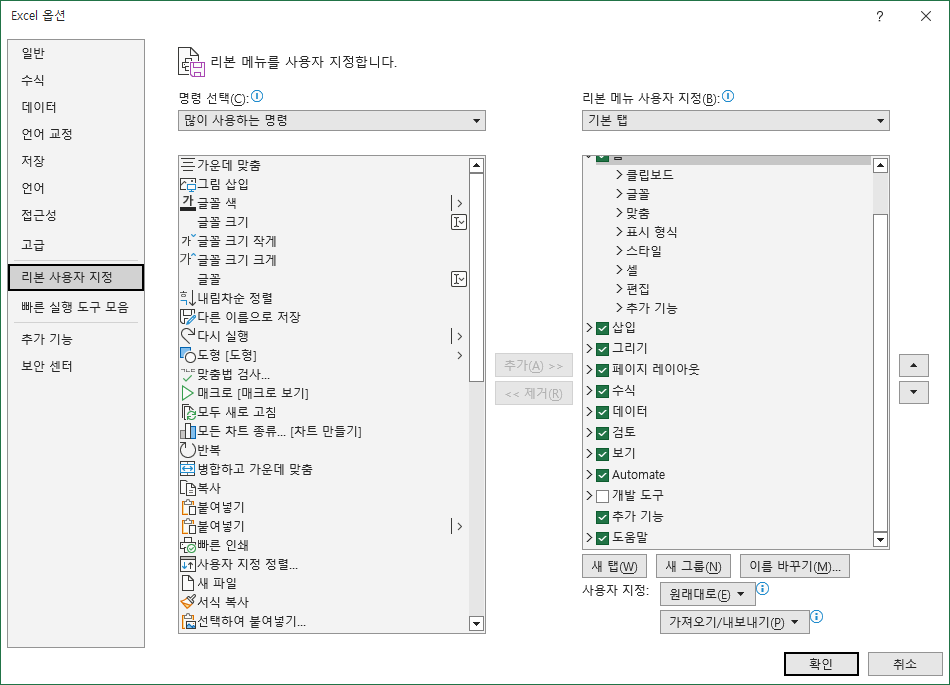Open the 보안 센터 category
This screenshot has height=685, width=950.
76,366
